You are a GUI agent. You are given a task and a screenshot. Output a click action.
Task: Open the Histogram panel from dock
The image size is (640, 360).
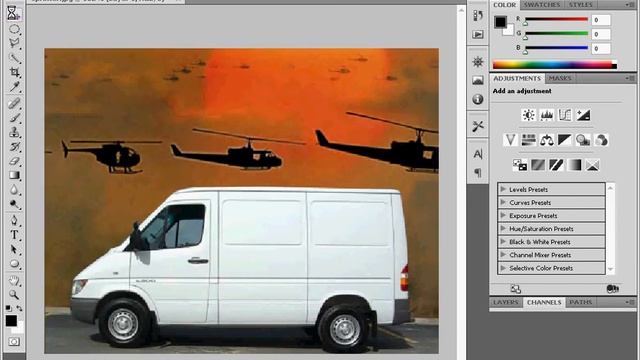click(x=478, y=80)
